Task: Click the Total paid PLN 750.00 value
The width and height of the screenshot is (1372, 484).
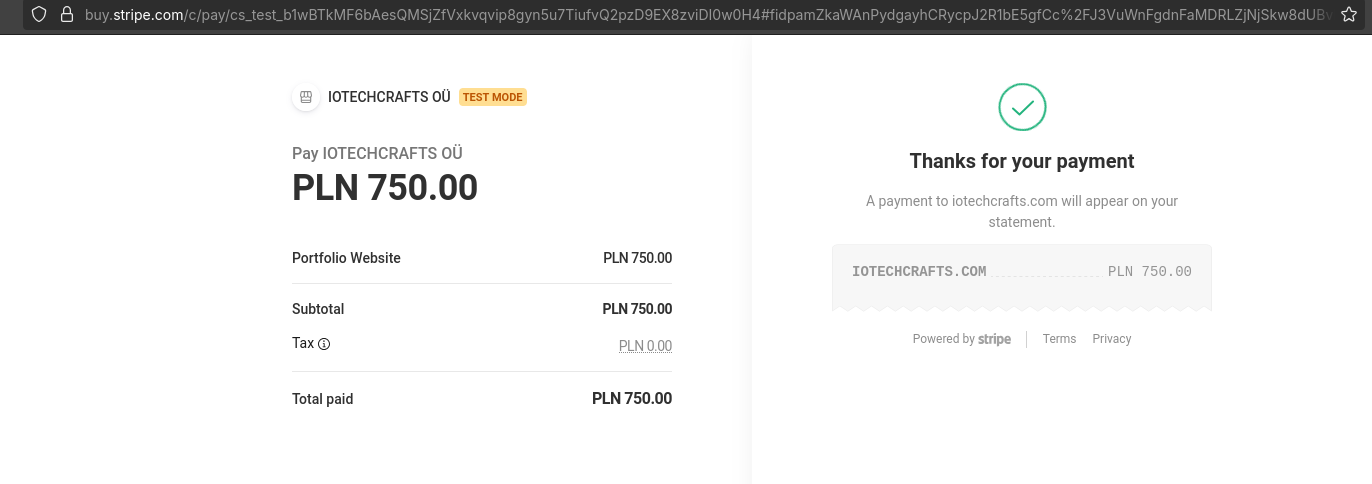Action: point(632,398)
